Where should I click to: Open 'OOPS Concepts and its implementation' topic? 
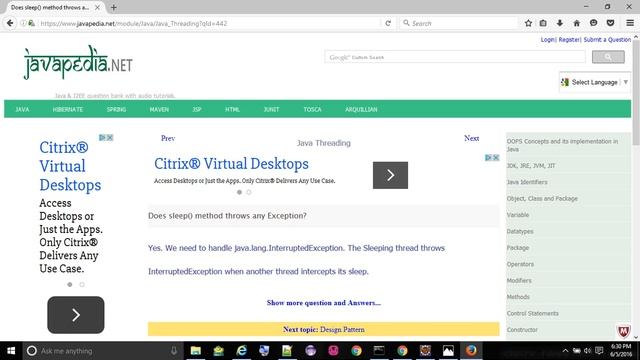[x=562, y=145]
